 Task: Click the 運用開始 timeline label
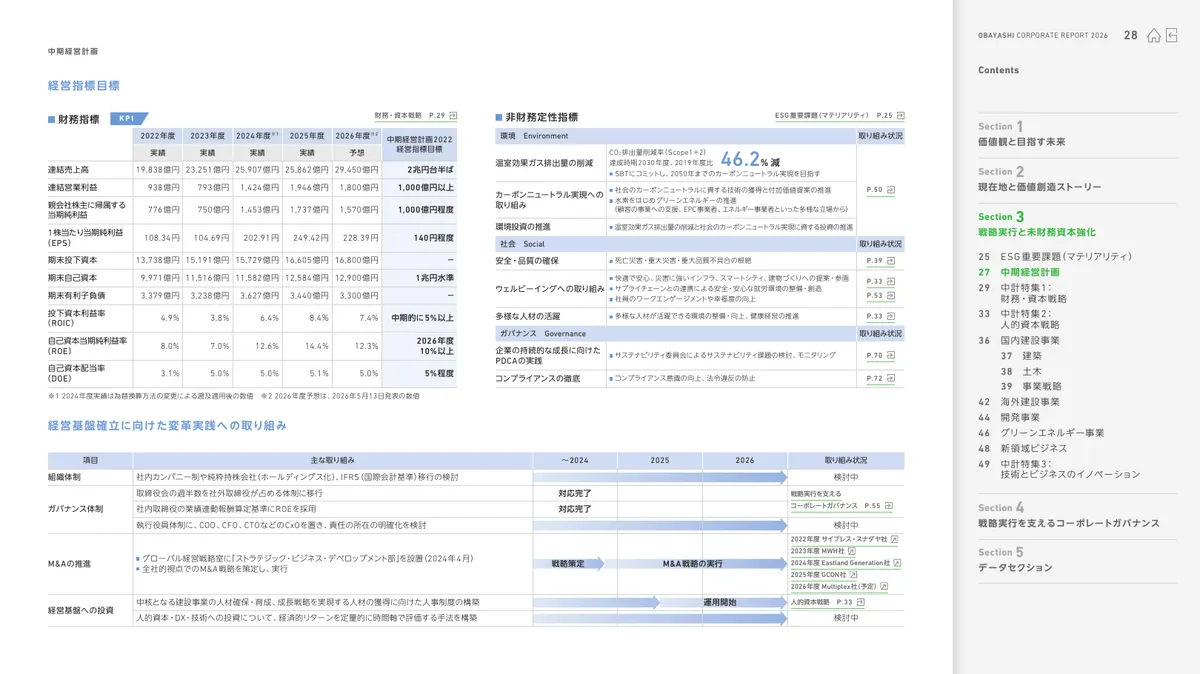tap(719, 603)
